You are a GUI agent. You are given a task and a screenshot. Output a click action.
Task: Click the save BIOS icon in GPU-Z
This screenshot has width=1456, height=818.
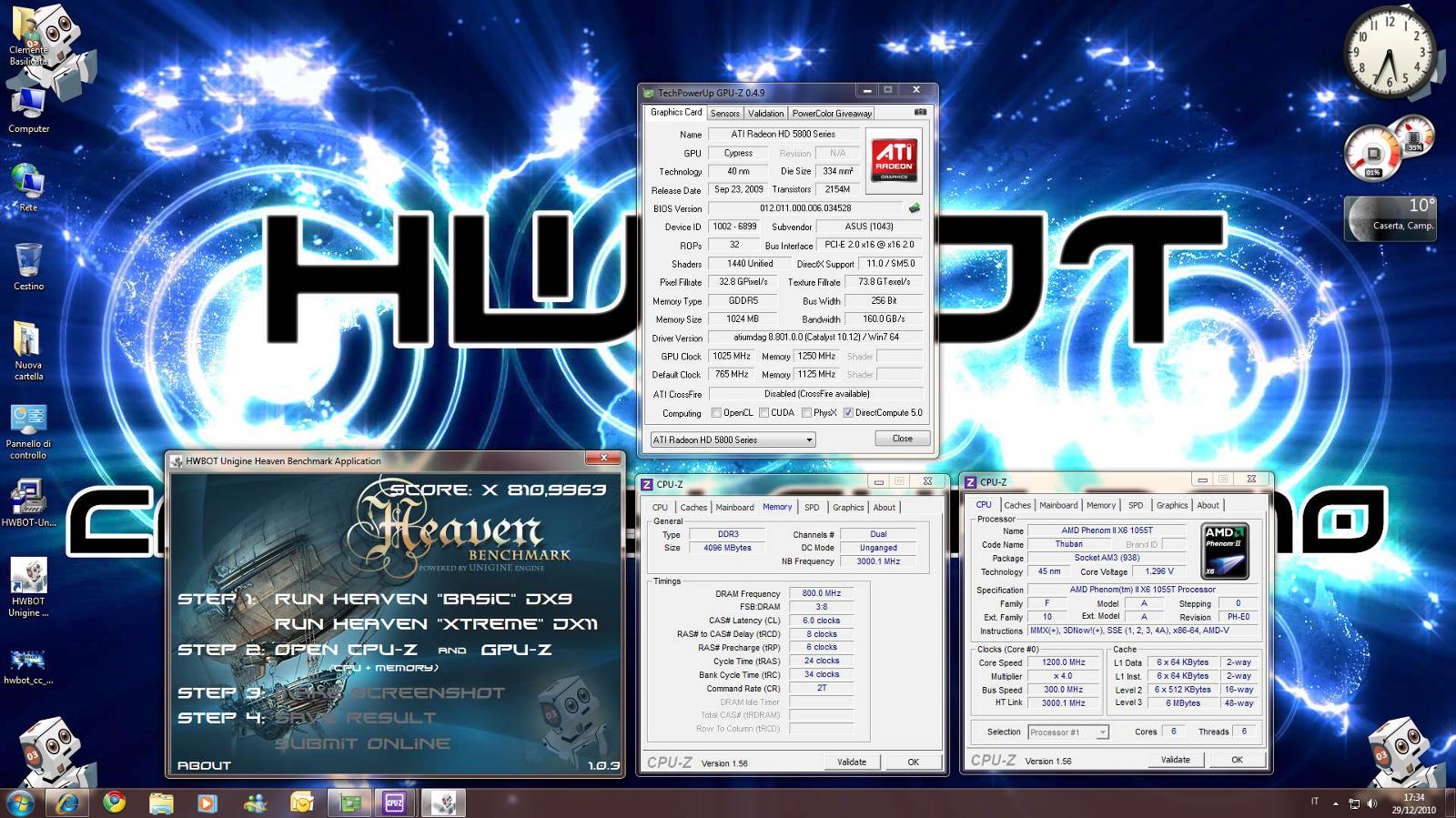click(x=915, y=208)
